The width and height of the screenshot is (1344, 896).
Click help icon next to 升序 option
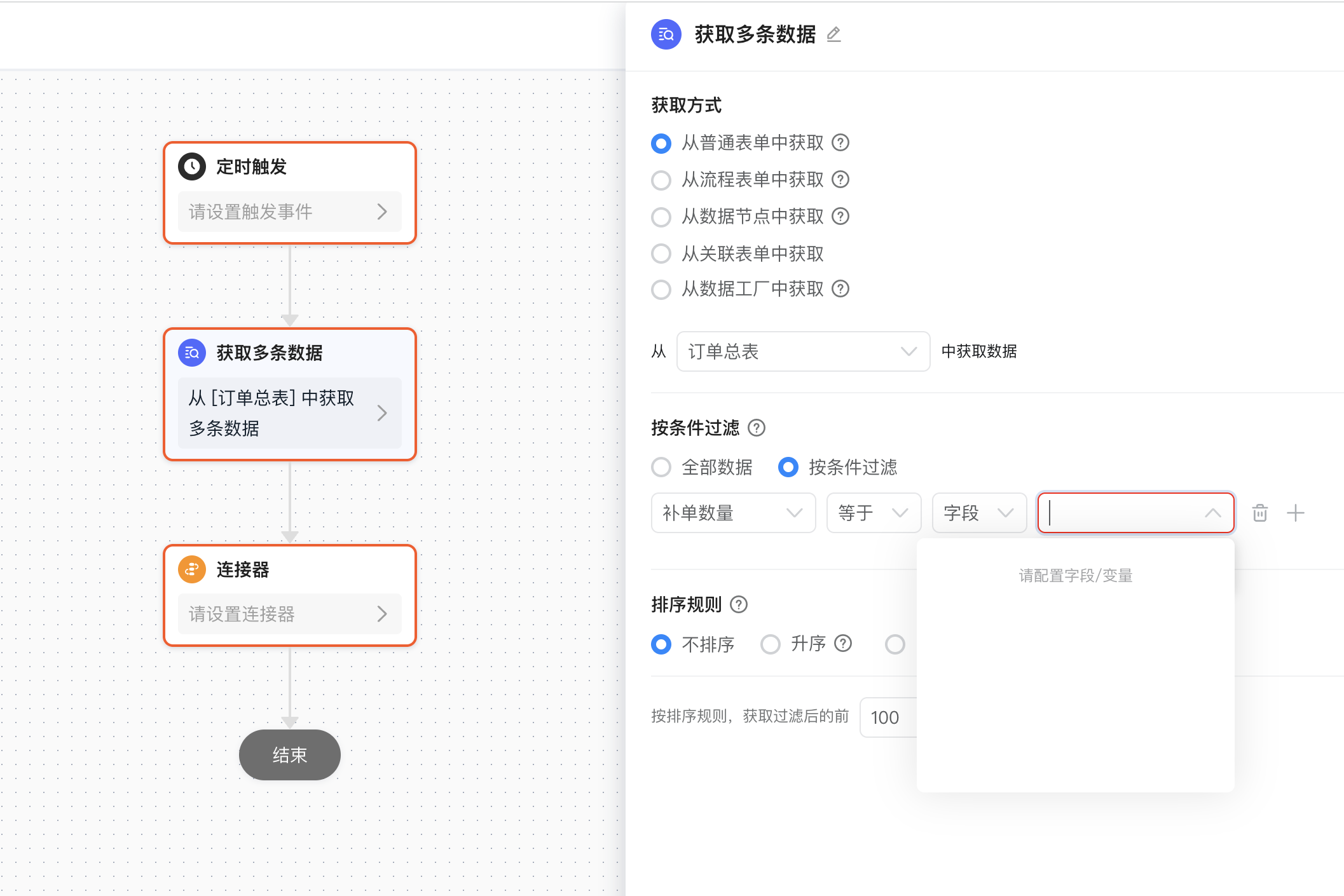(843, 644)
